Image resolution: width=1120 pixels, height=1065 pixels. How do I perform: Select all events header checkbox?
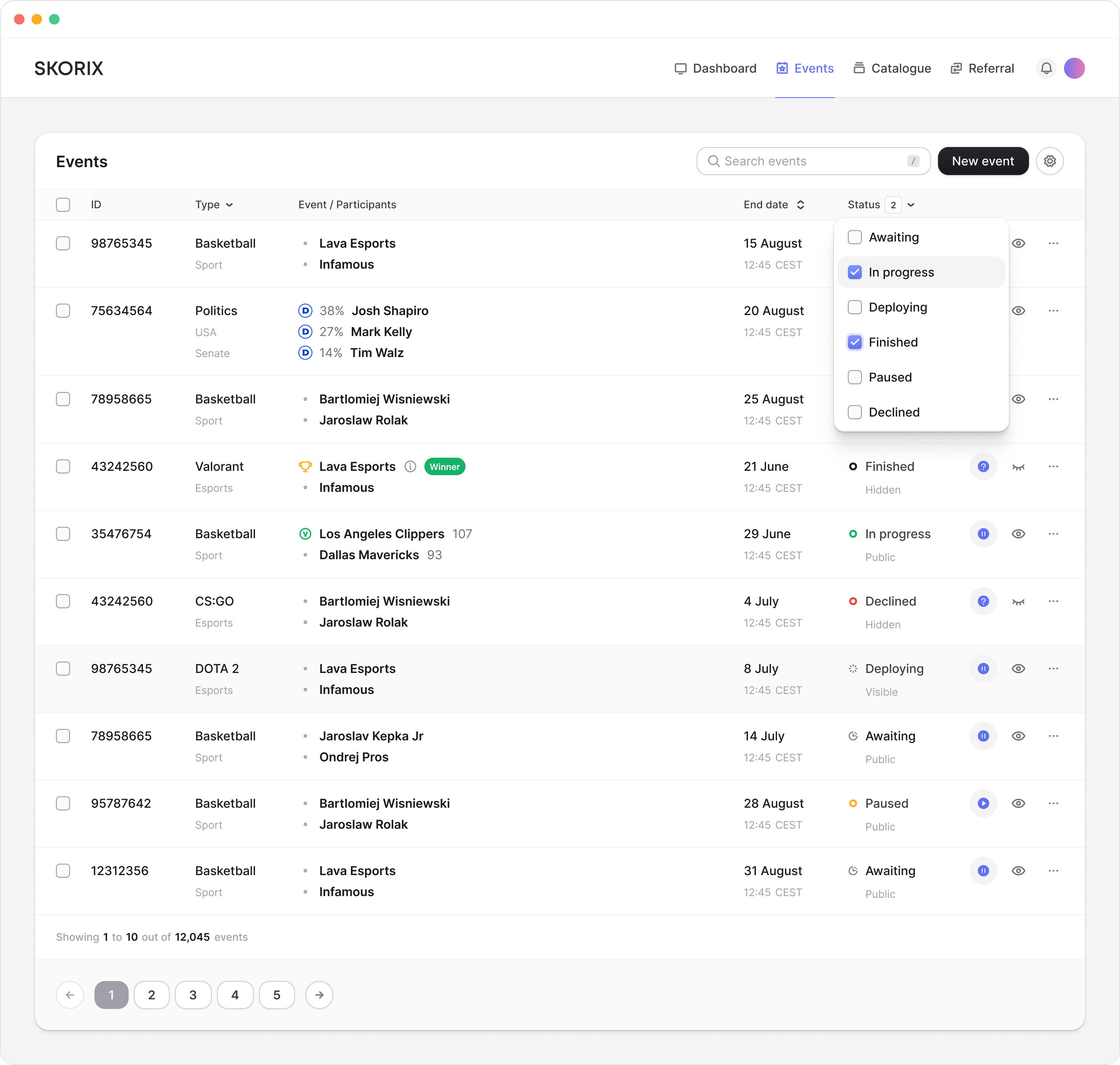coord(63,204)
